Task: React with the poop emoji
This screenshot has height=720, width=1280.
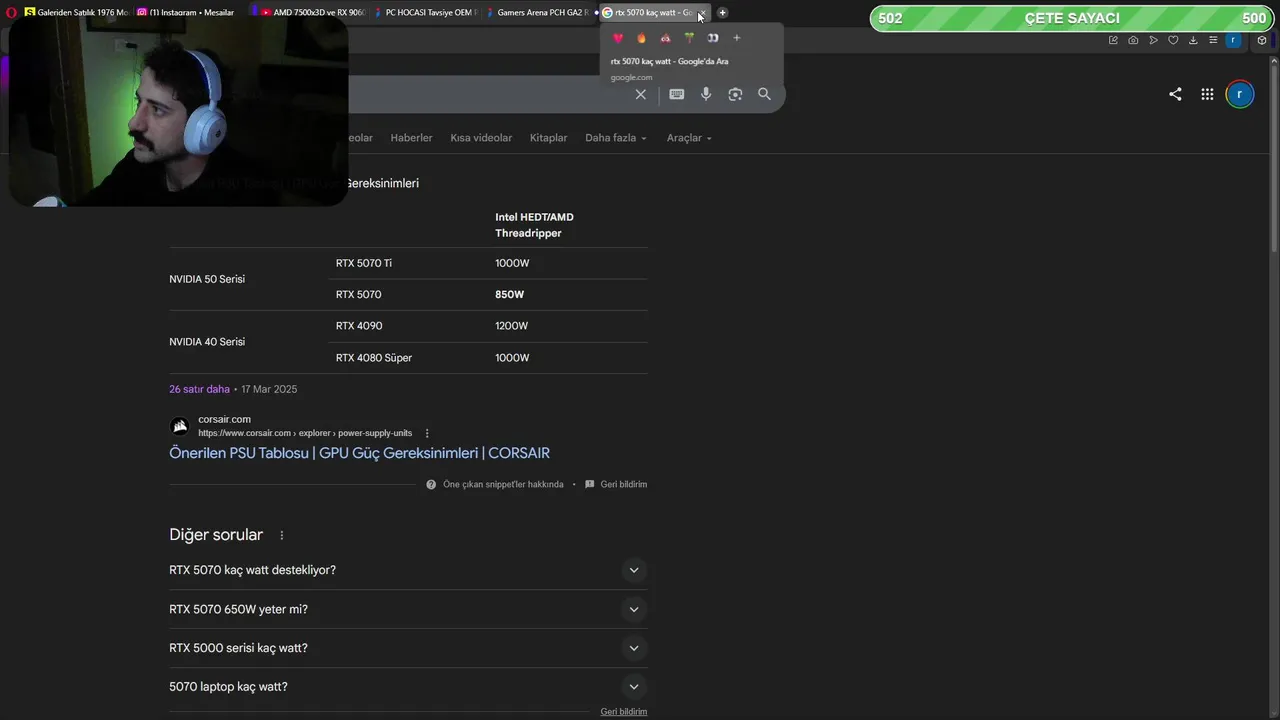Action: coord(665,38)
